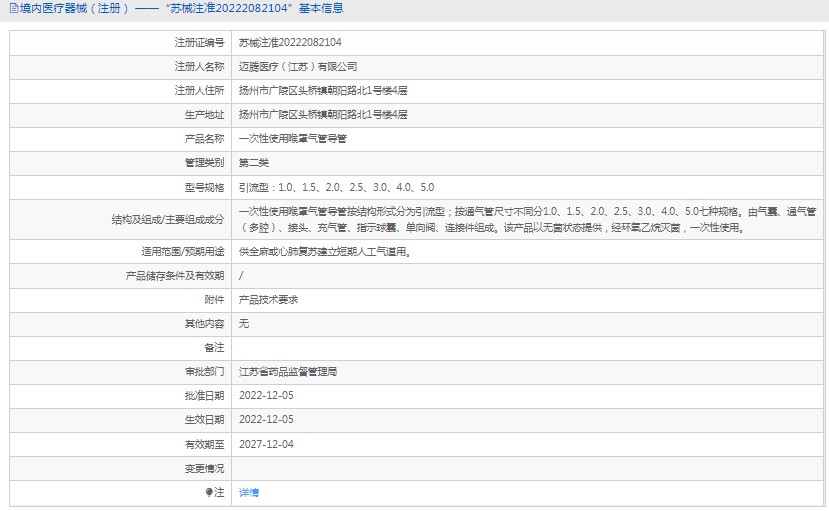
Task: Click the management category value 第二类
Action: click(x=254, y=163)
